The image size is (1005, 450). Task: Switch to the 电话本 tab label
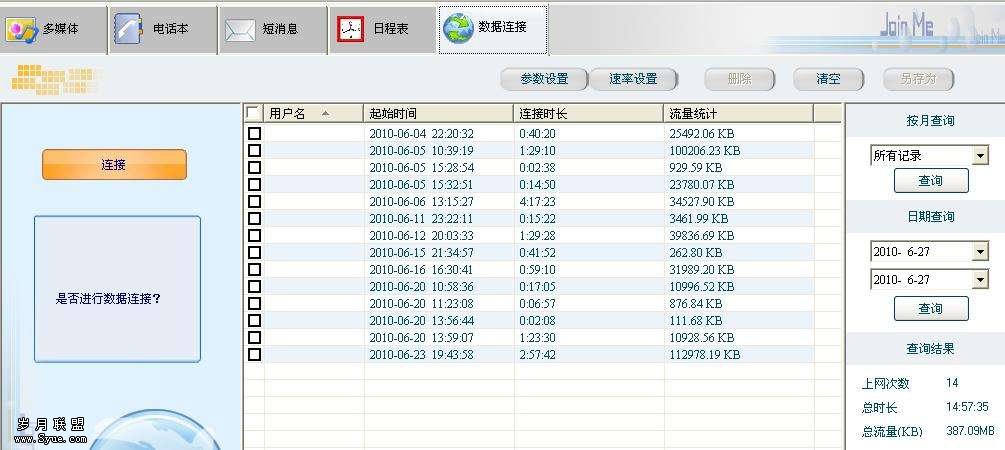[171, 29]
